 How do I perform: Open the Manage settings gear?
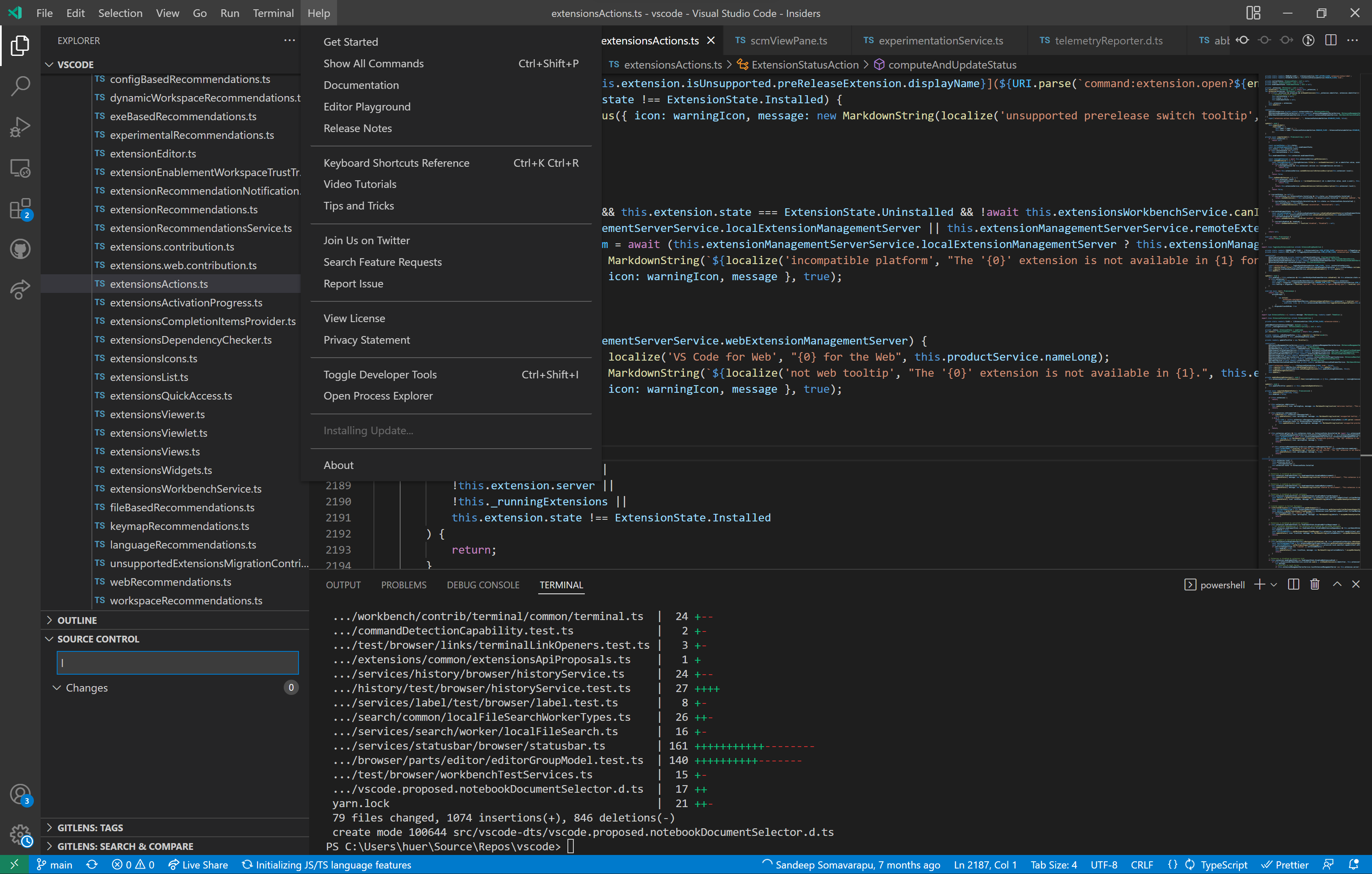tap(20, 833)
